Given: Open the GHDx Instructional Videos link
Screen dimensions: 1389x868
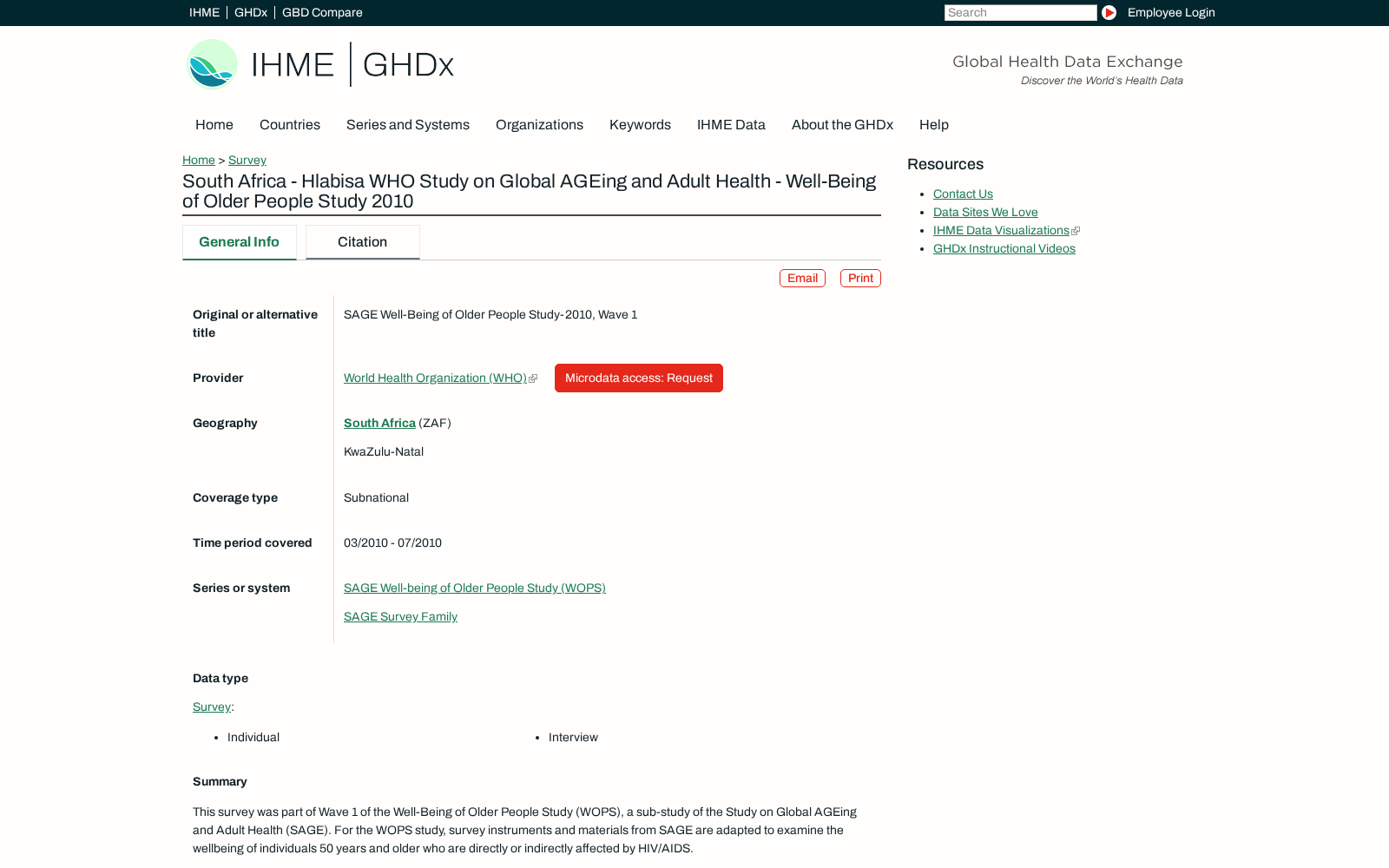Looking at the screenshot, I should tap(1004, 248).
